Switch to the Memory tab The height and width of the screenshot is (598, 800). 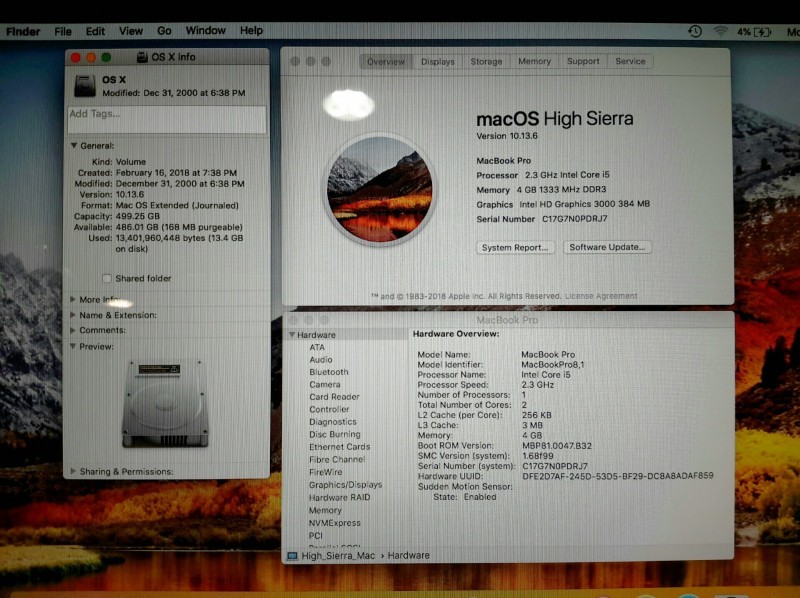coord(534,61)
